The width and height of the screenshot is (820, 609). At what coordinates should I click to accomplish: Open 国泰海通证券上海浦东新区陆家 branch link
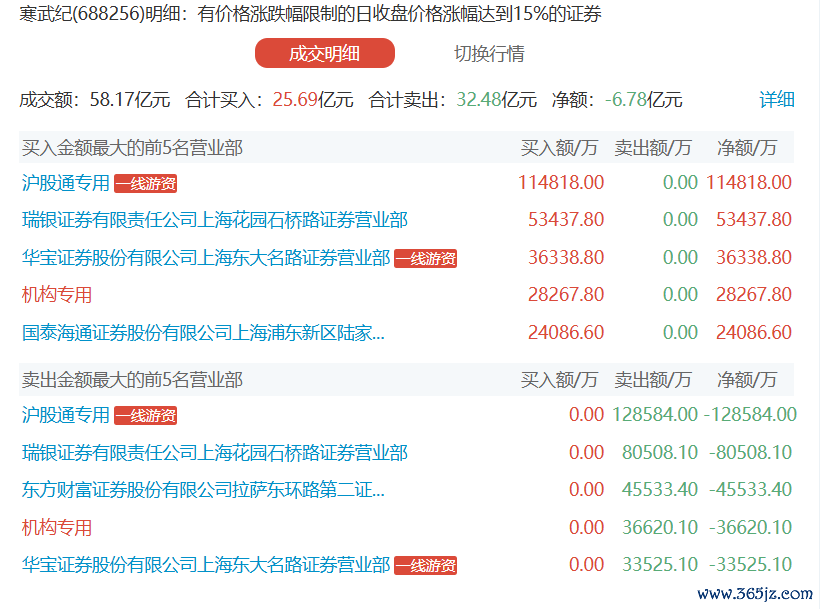point(203,332)
